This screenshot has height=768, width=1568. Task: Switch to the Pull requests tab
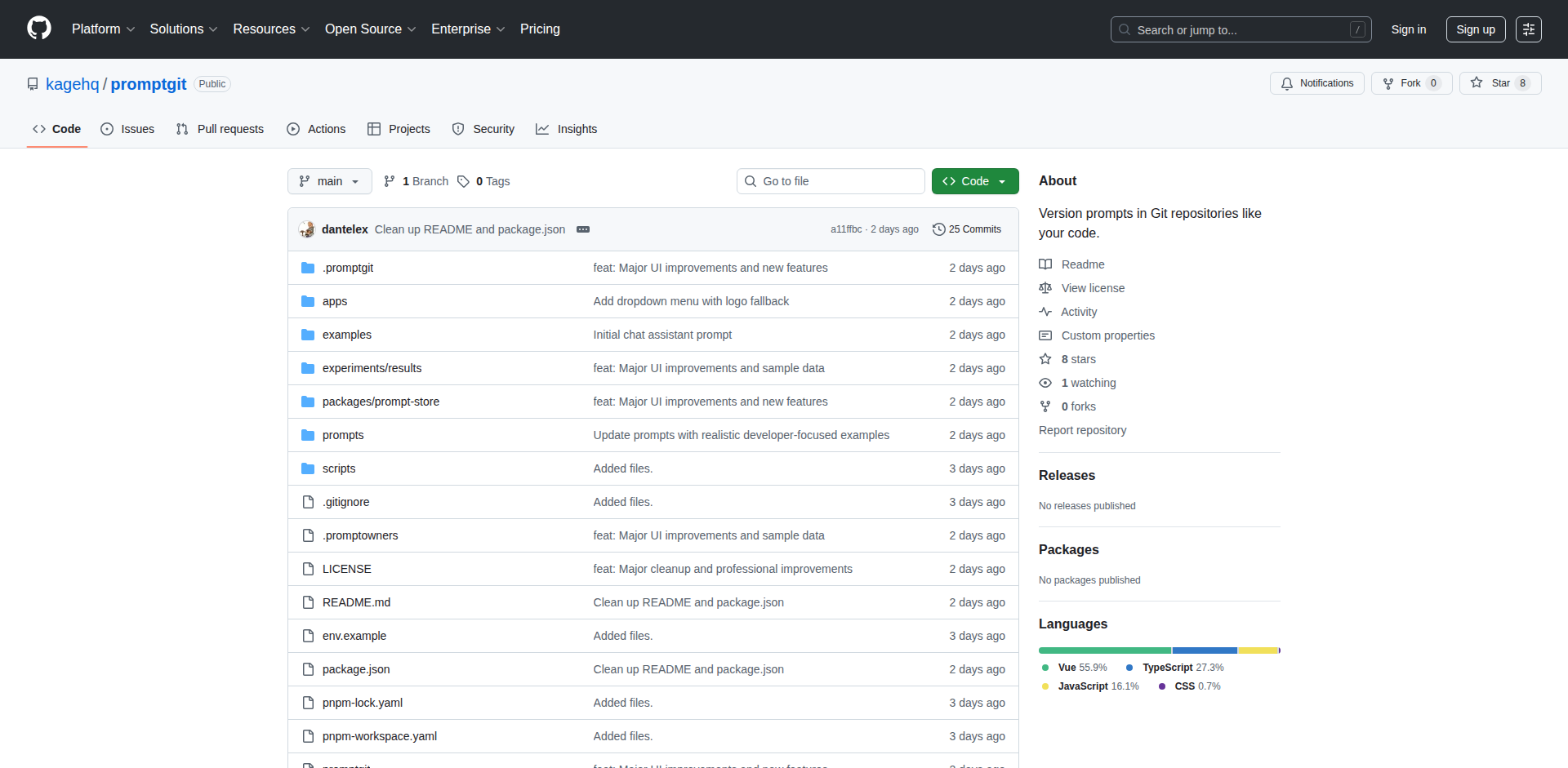click(220, 129)
